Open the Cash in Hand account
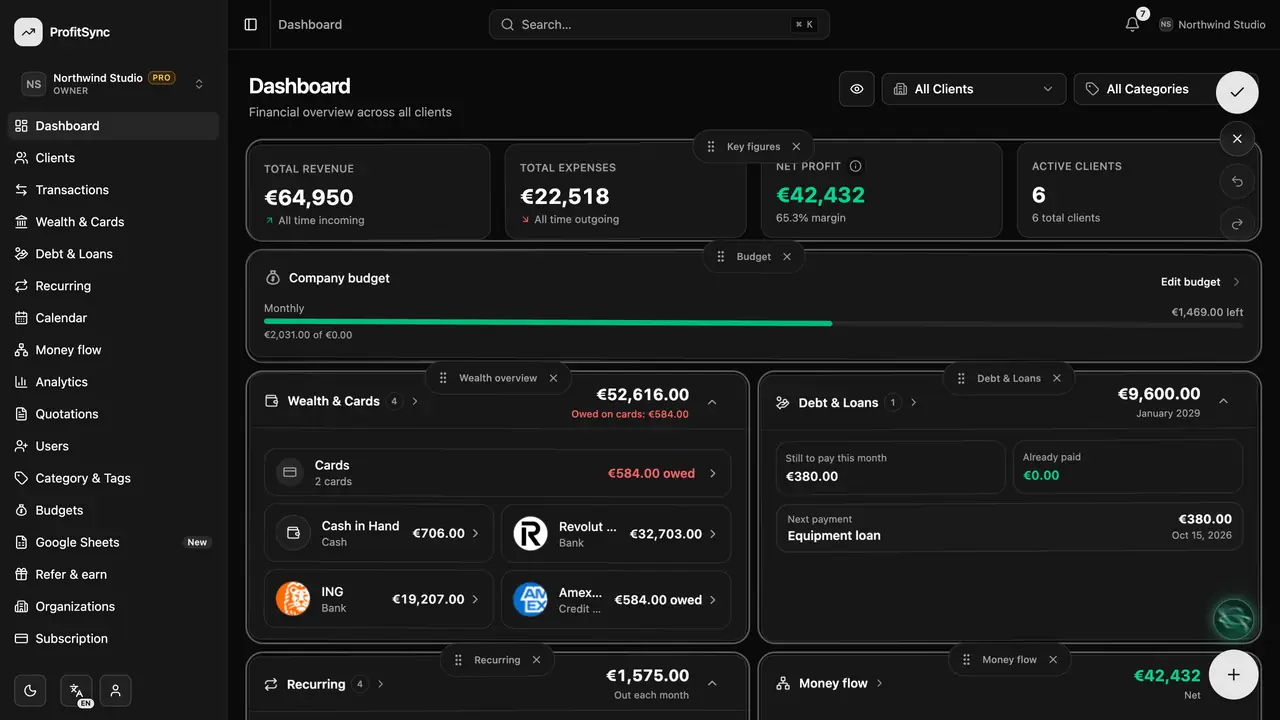 [x=379, y=534]
